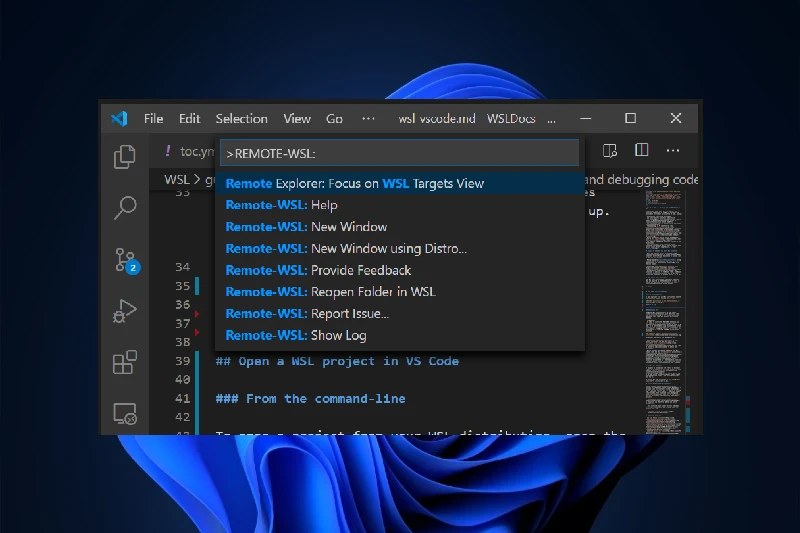The height and width of the screenshot is (533, 800).
Task: Click heading text 'Open a WSL project in VS Code'
Action: [348, 361]
